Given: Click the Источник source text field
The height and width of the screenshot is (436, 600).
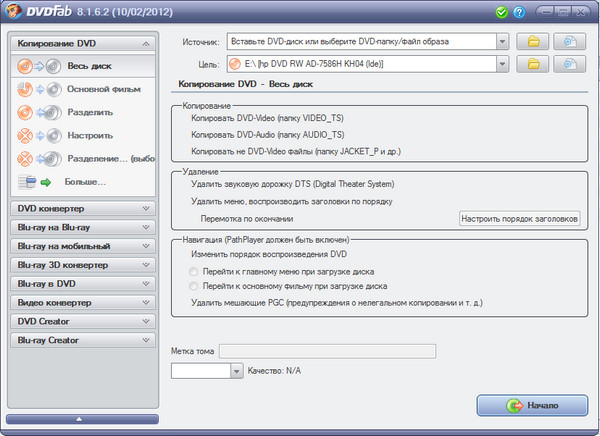Looking at the screenshot, I should point(362,41).
